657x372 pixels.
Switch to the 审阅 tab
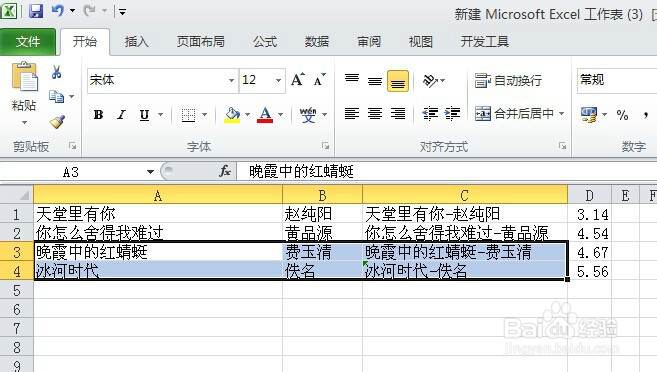pos(369,41)
